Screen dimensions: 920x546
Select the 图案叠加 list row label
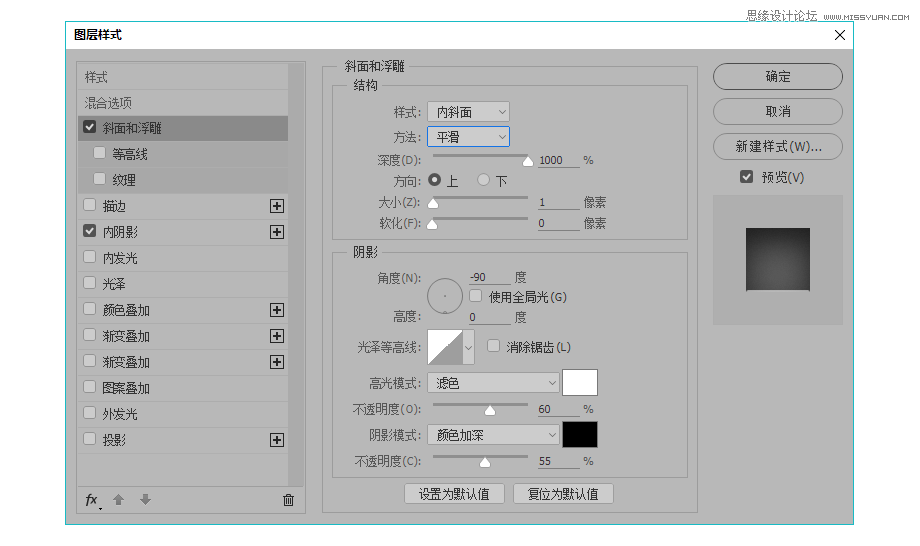pyautogui.click(x=126, y=388)
